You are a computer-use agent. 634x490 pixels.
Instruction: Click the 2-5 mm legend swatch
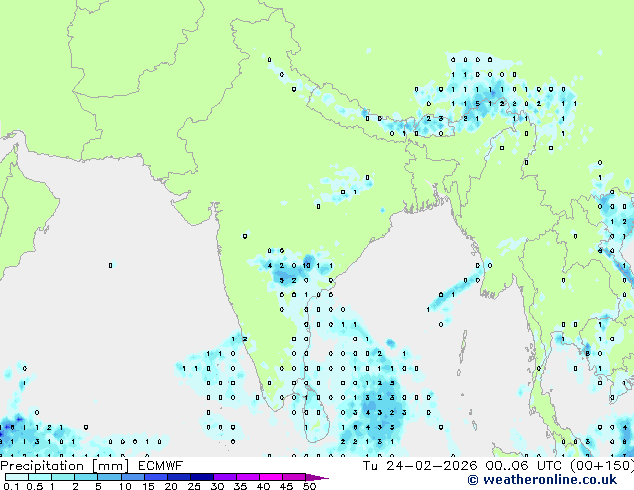click(x=86, y=477)
